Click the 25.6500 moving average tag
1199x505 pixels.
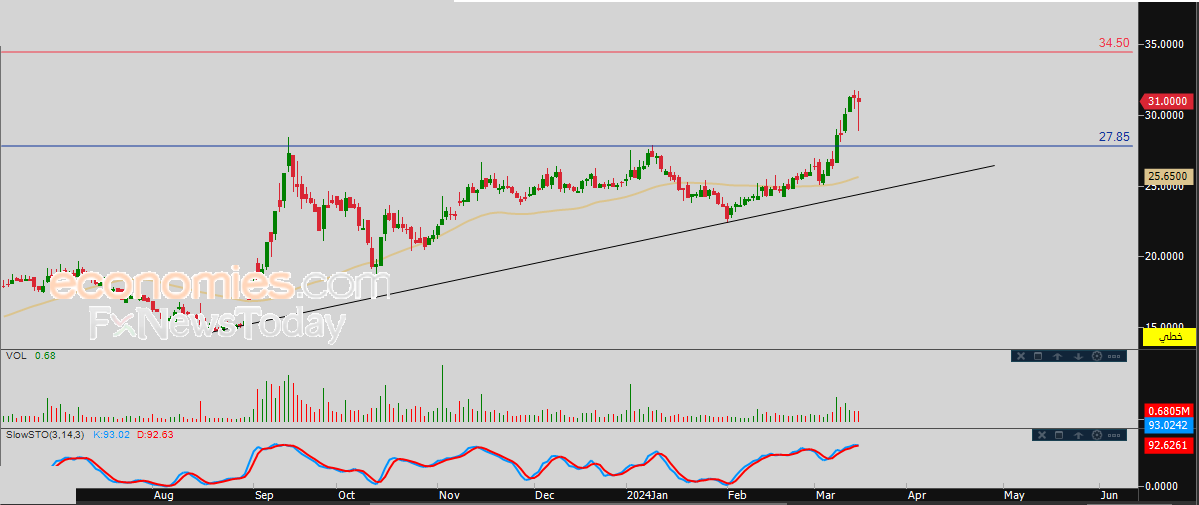tap(1167, 176)
